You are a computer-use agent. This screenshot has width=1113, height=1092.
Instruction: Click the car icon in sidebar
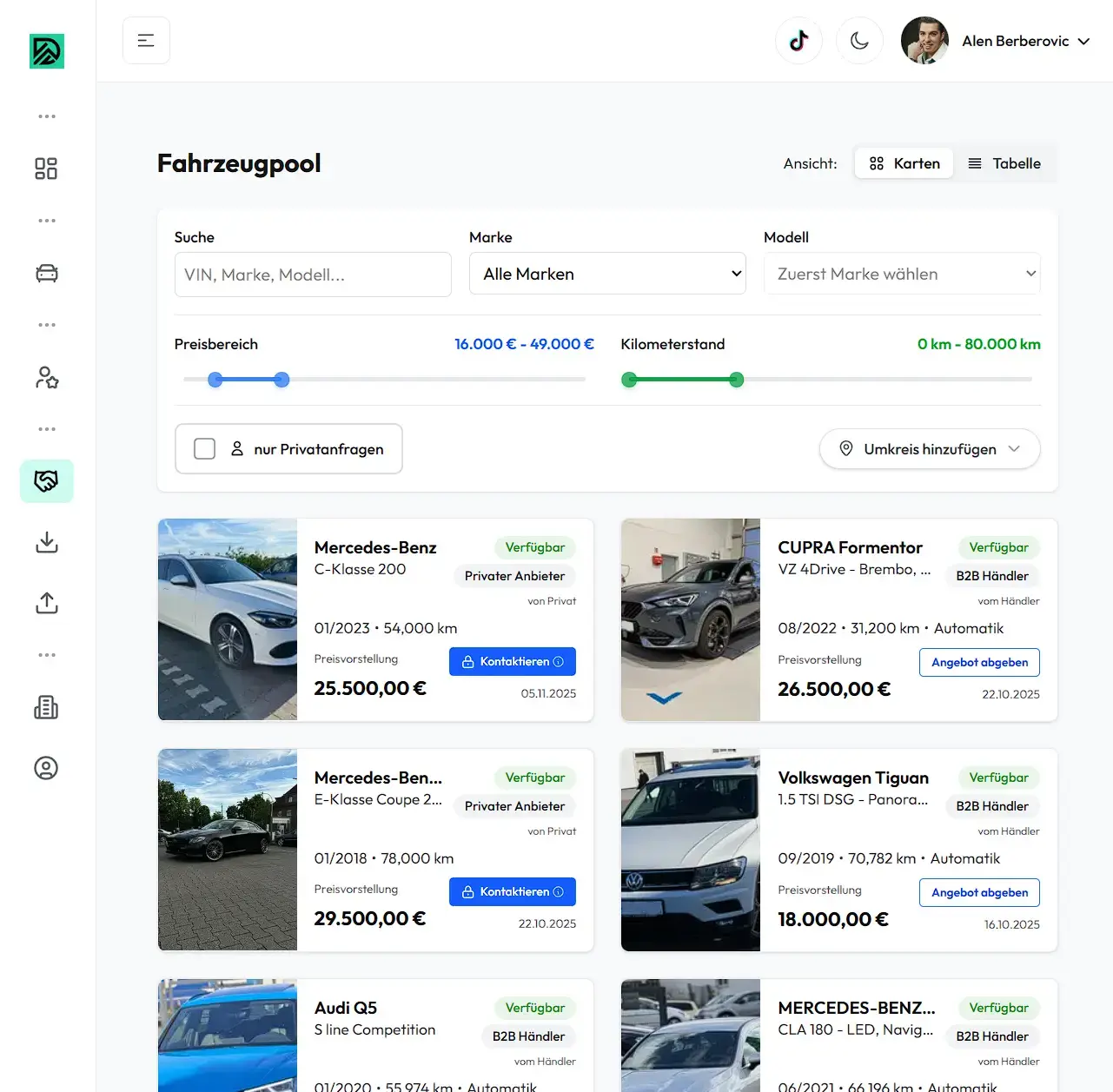click(46, 274)
